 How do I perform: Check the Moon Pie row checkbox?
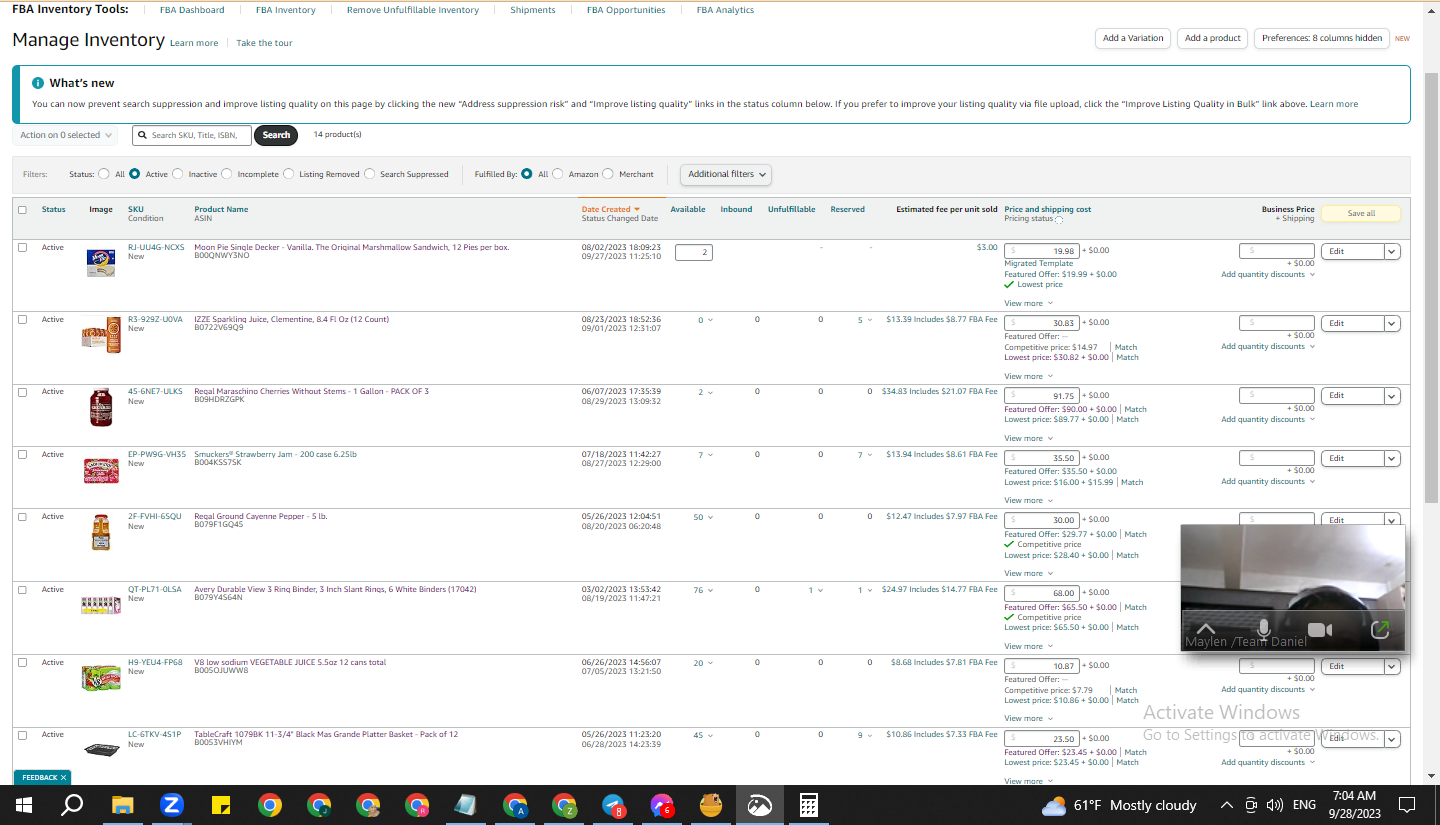point(22,247)
